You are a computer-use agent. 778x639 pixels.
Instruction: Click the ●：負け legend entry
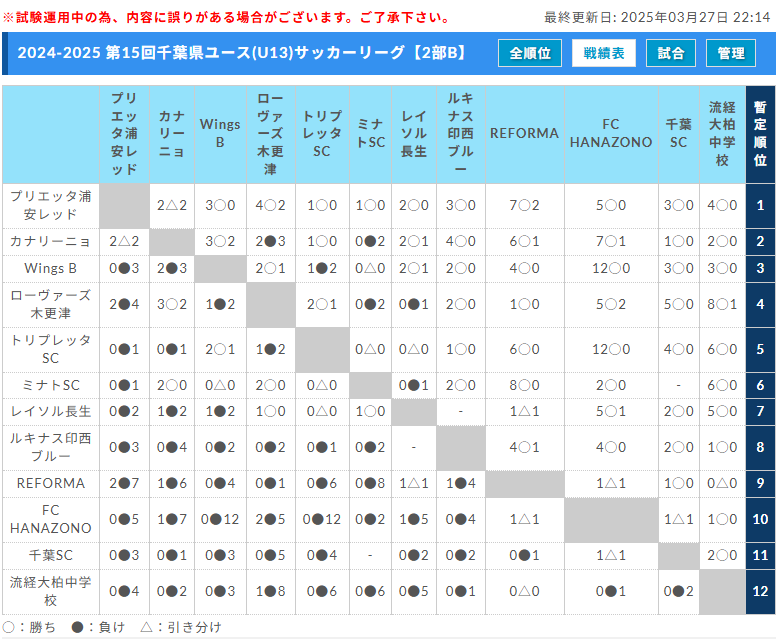98,628
